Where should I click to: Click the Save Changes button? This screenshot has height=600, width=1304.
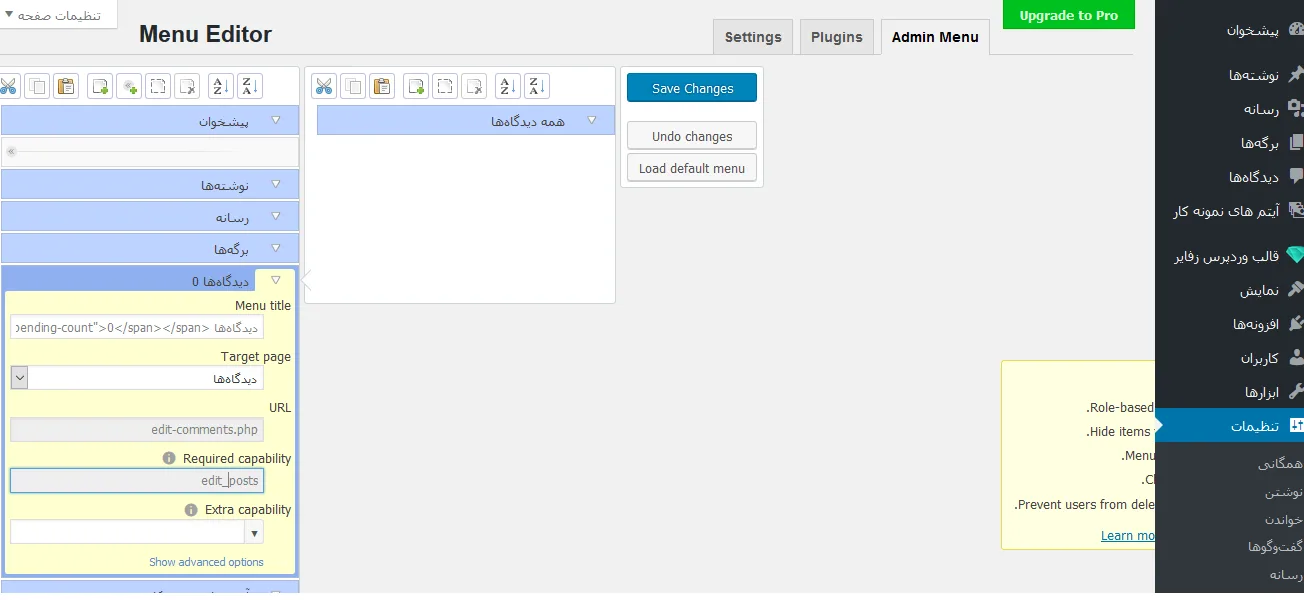(692, 88)
